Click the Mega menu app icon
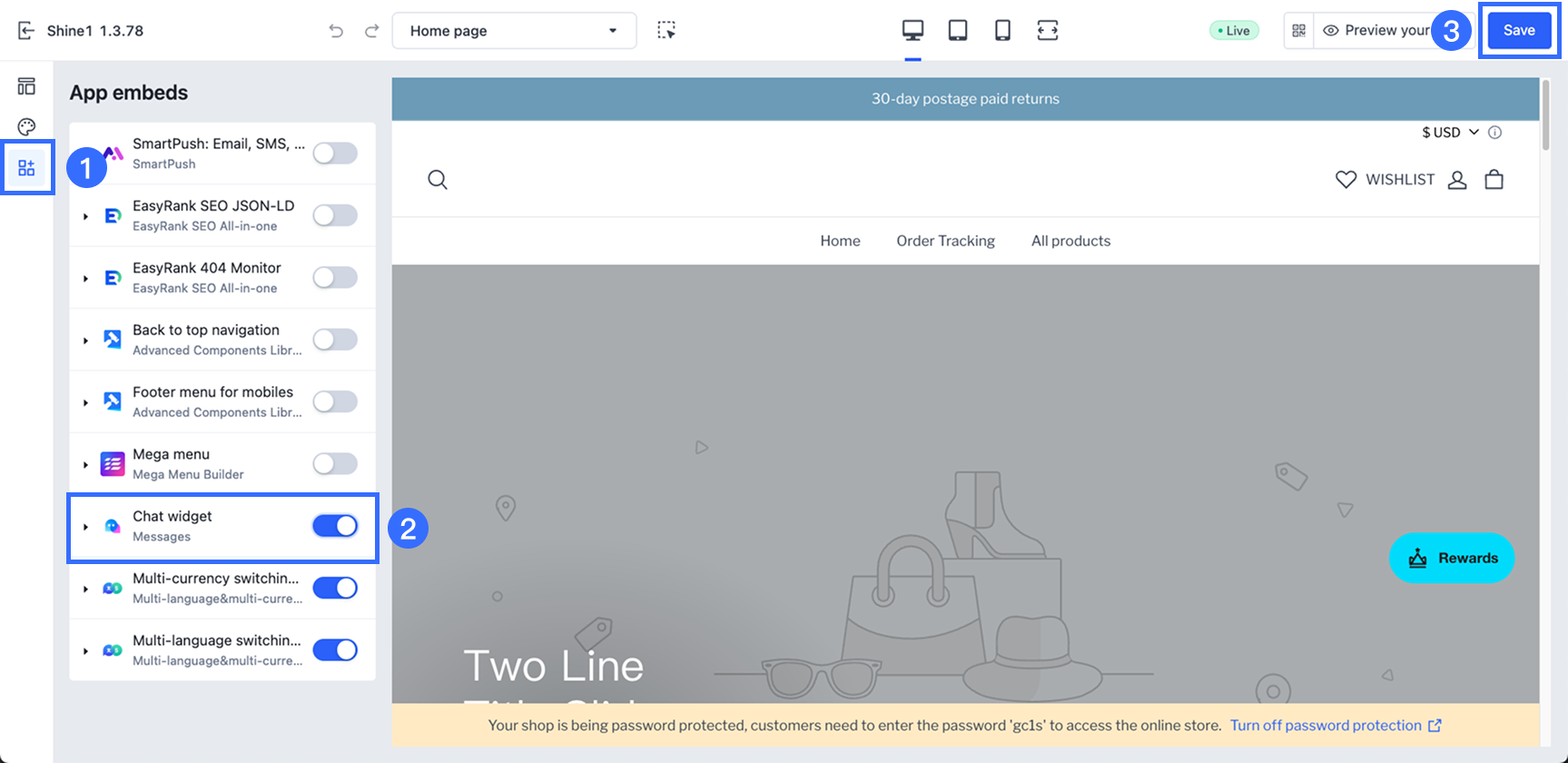 tap(113, 464)
